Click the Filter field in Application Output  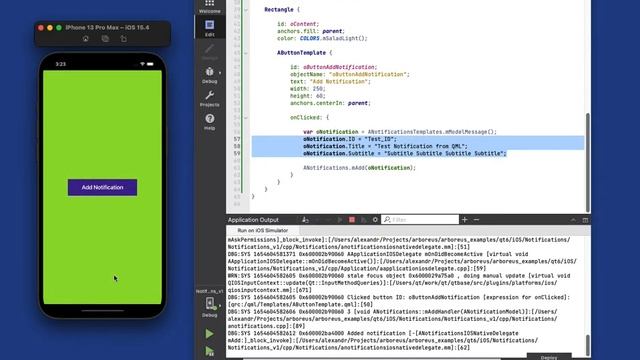tap(420, 220)
